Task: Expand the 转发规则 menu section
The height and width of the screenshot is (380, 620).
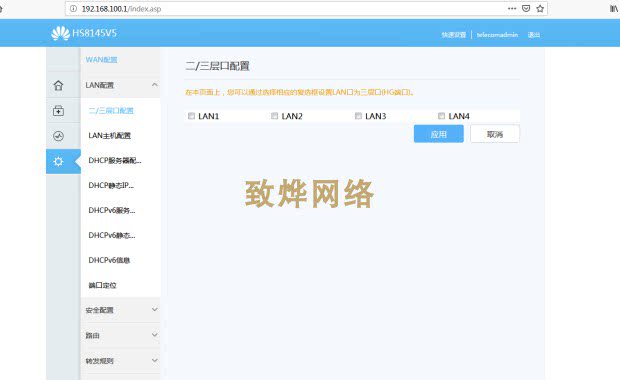Action: [121, 361]
